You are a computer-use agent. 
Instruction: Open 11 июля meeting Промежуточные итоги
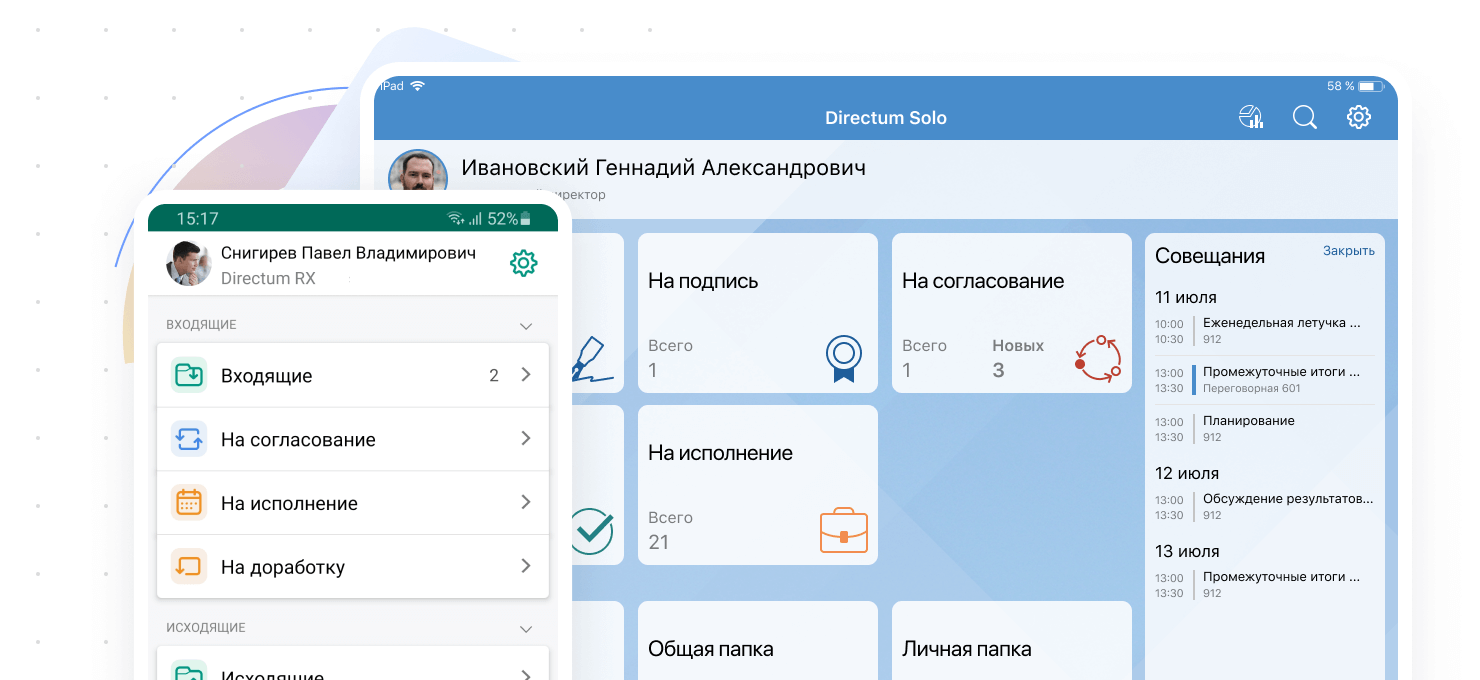[1265, 380]
